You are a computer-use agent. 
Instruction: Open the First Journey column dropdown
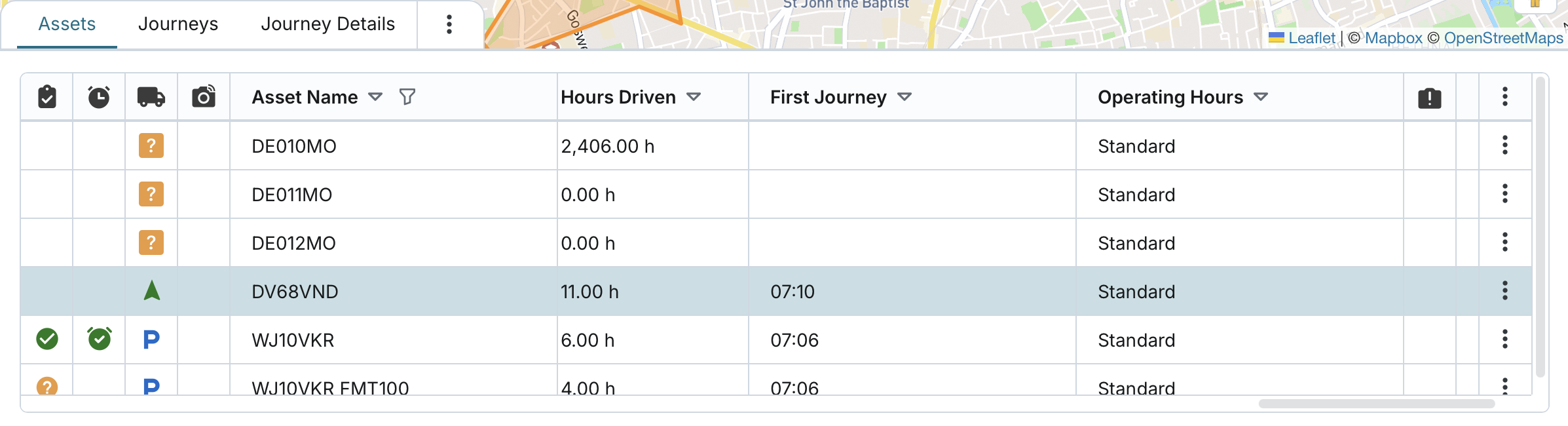(x=905, y=97)
